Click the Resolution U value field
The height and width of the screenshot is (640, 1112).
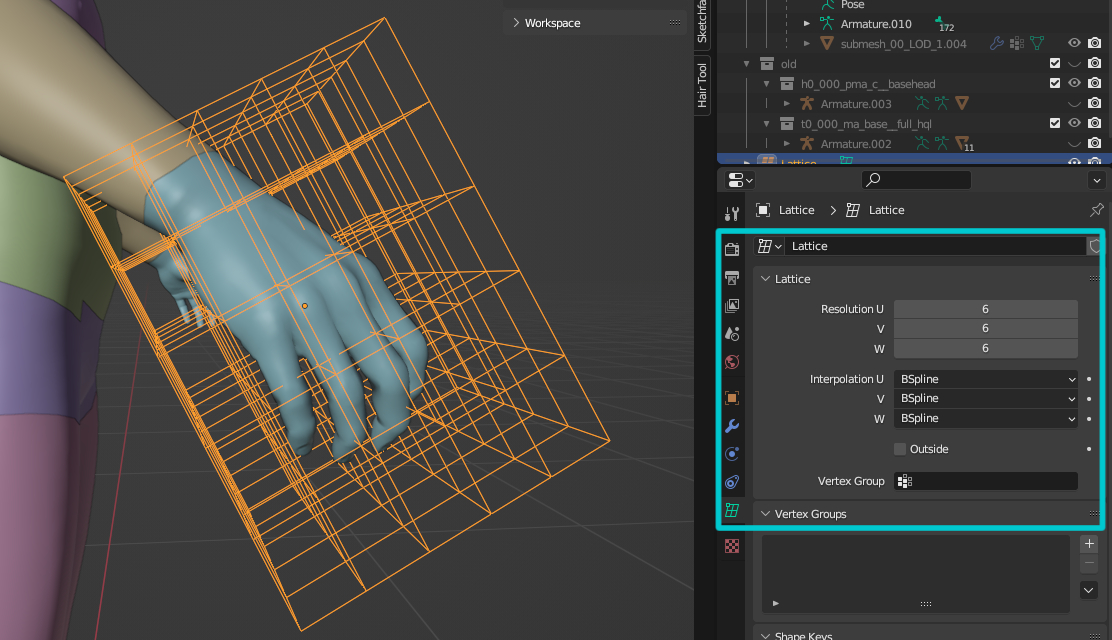[985, 309]
